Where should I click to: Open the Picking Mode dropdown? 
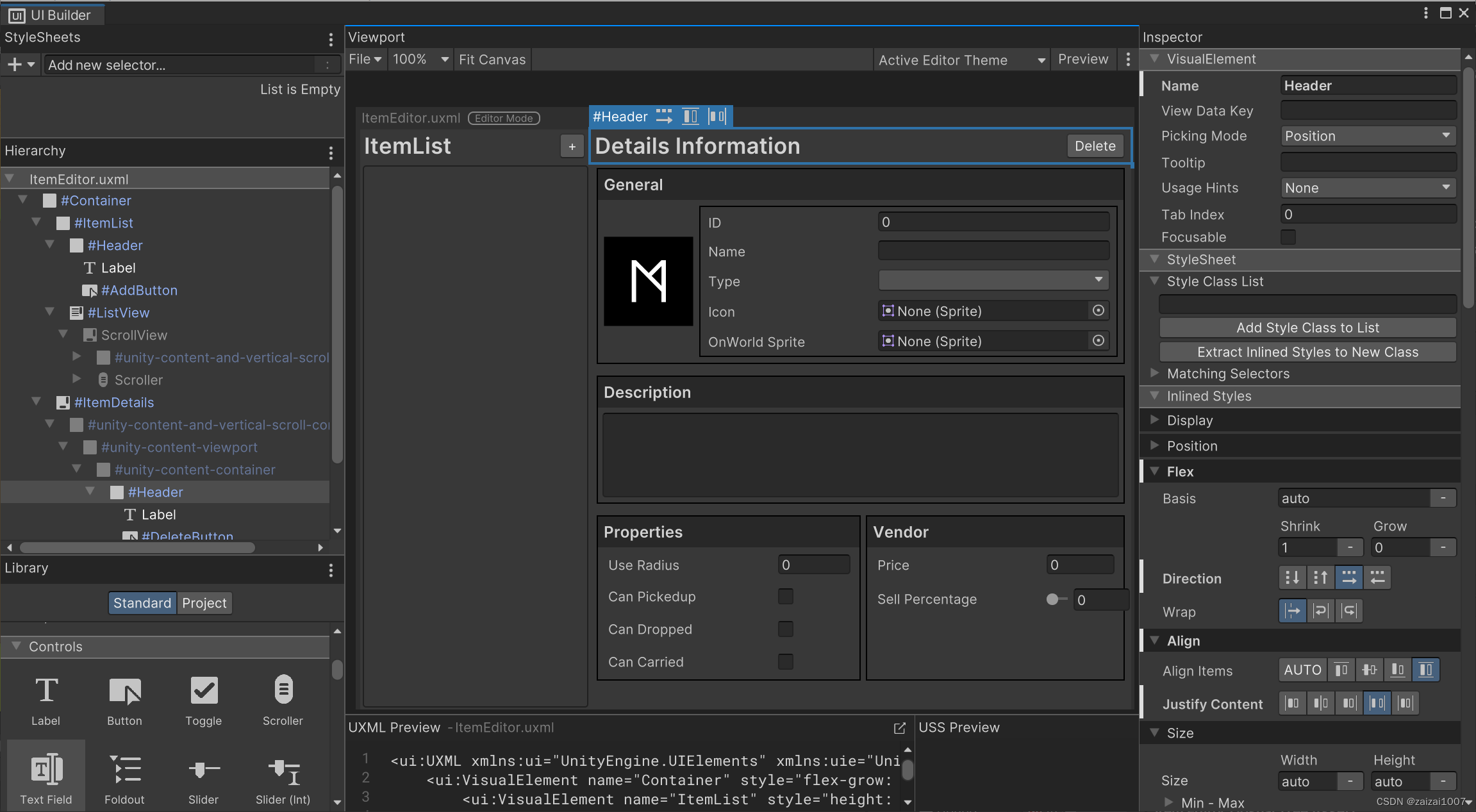tap(1367, 136)
